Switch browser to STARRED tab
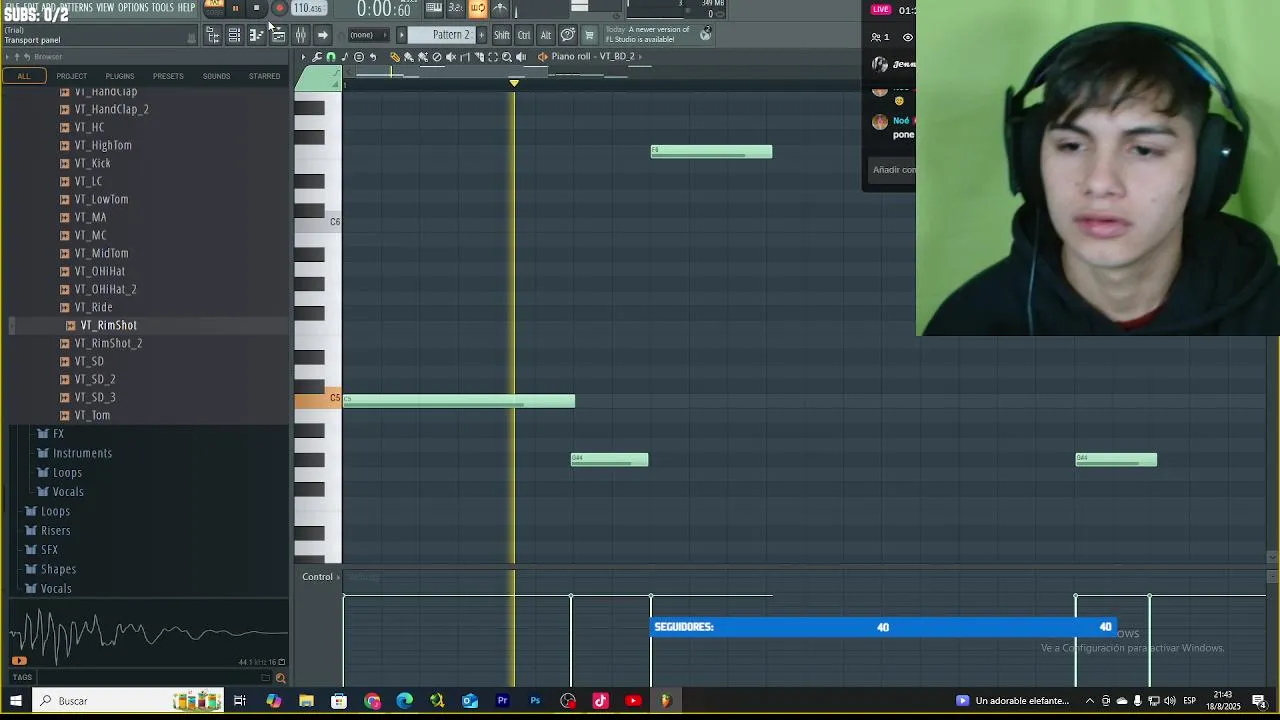The image size is (1280, 720). (264, 76)
